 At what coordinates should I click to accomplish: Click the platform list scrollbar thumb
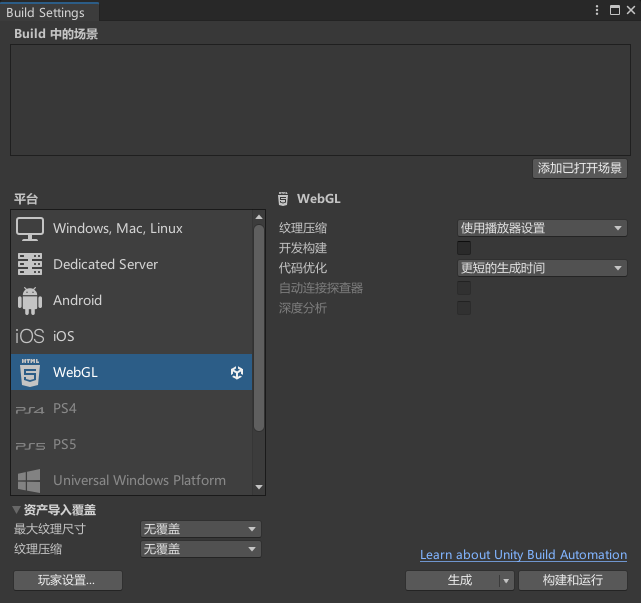259,328
